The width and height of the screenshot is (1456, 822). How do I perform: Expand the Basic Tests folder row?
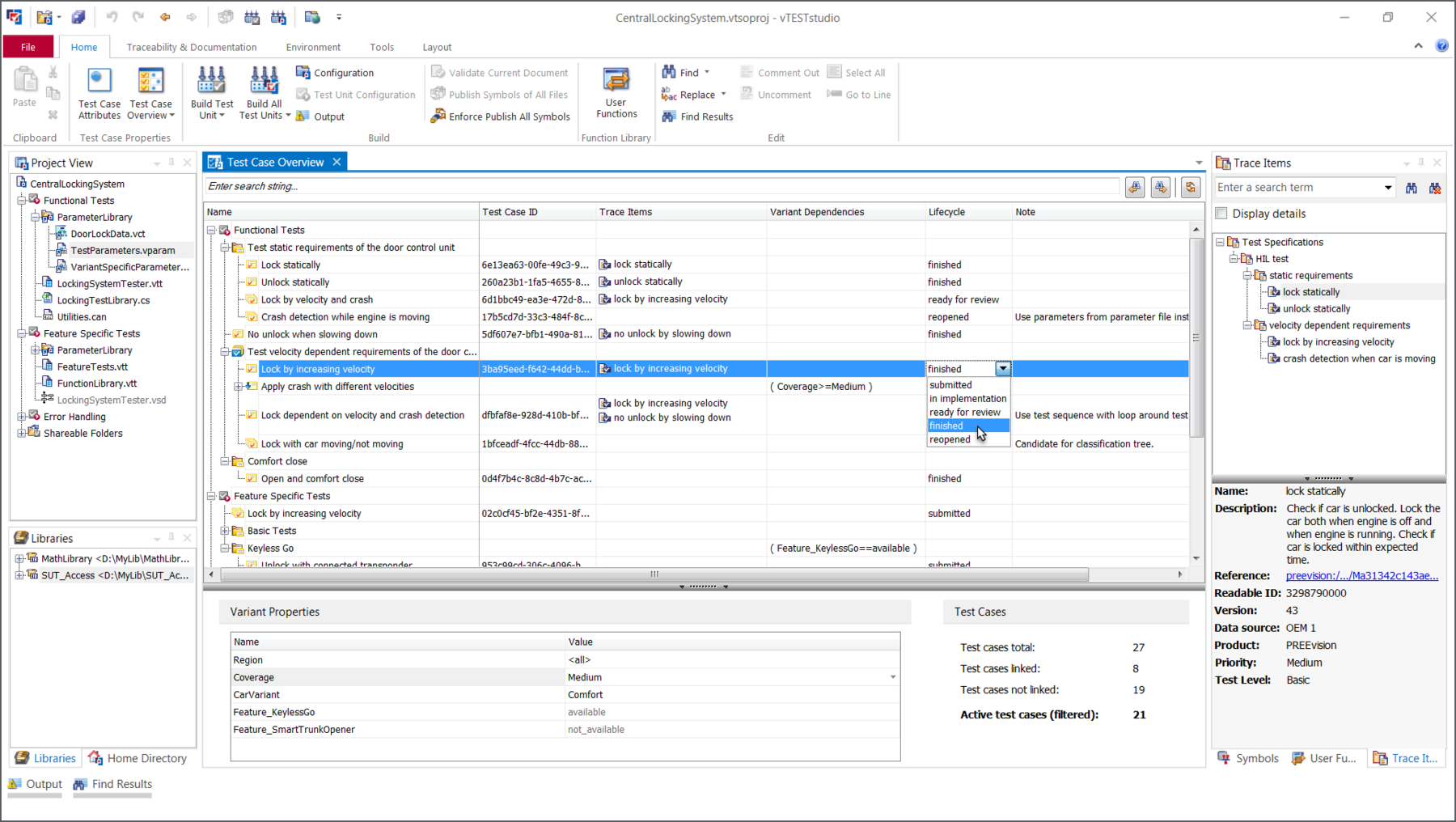[x=225, y=531]
